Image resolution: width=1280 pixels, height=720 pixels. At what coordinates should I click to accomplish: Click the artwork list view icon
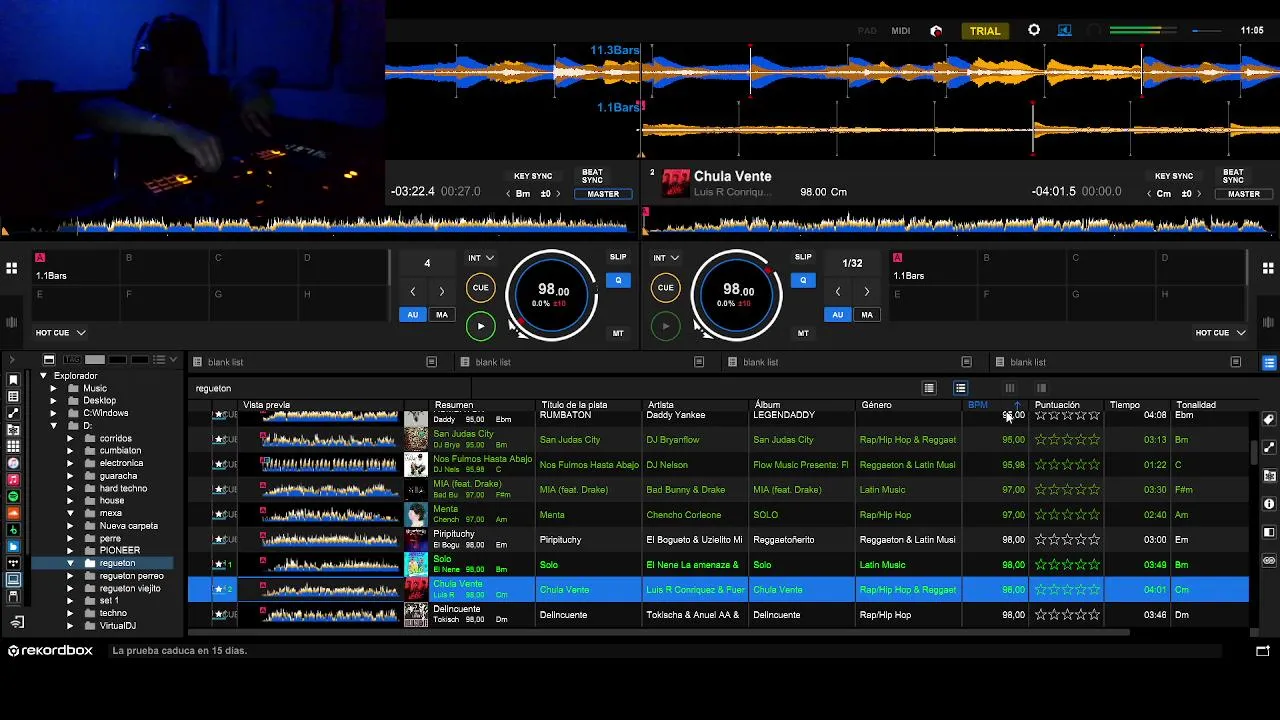pyautogui.click(x=960, y=388)
